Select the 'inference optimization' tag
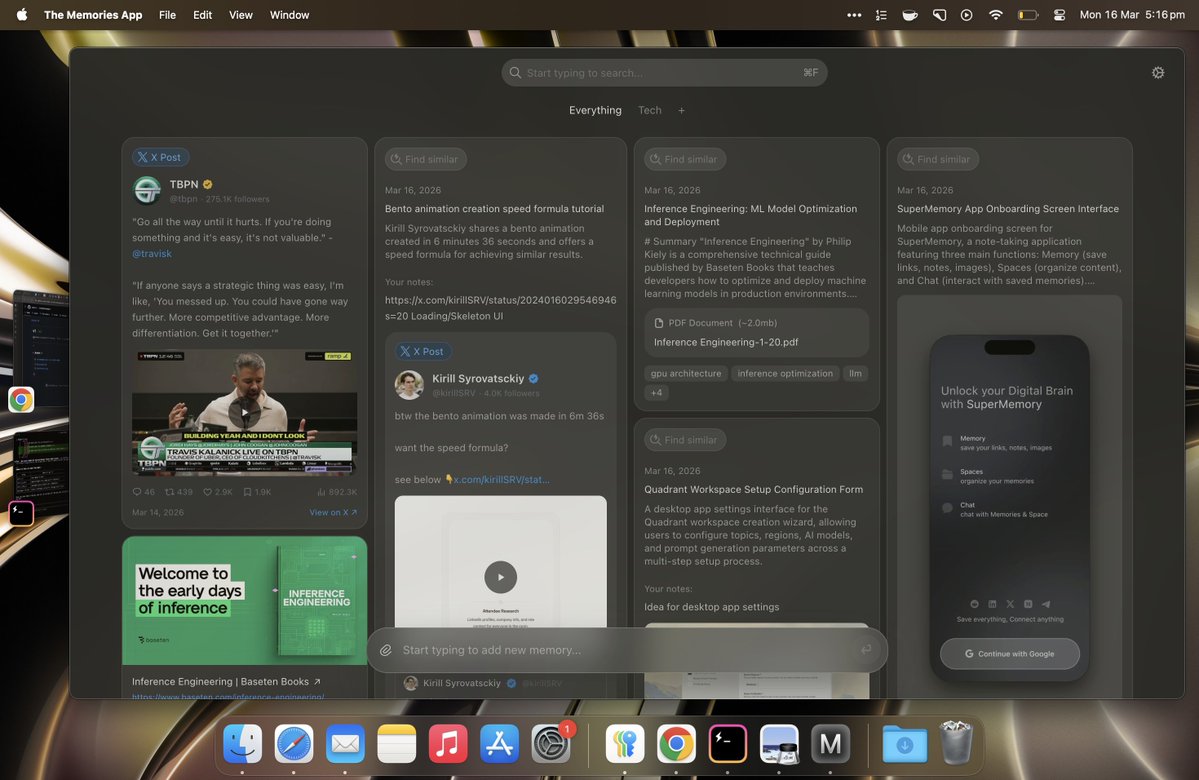 785,373
